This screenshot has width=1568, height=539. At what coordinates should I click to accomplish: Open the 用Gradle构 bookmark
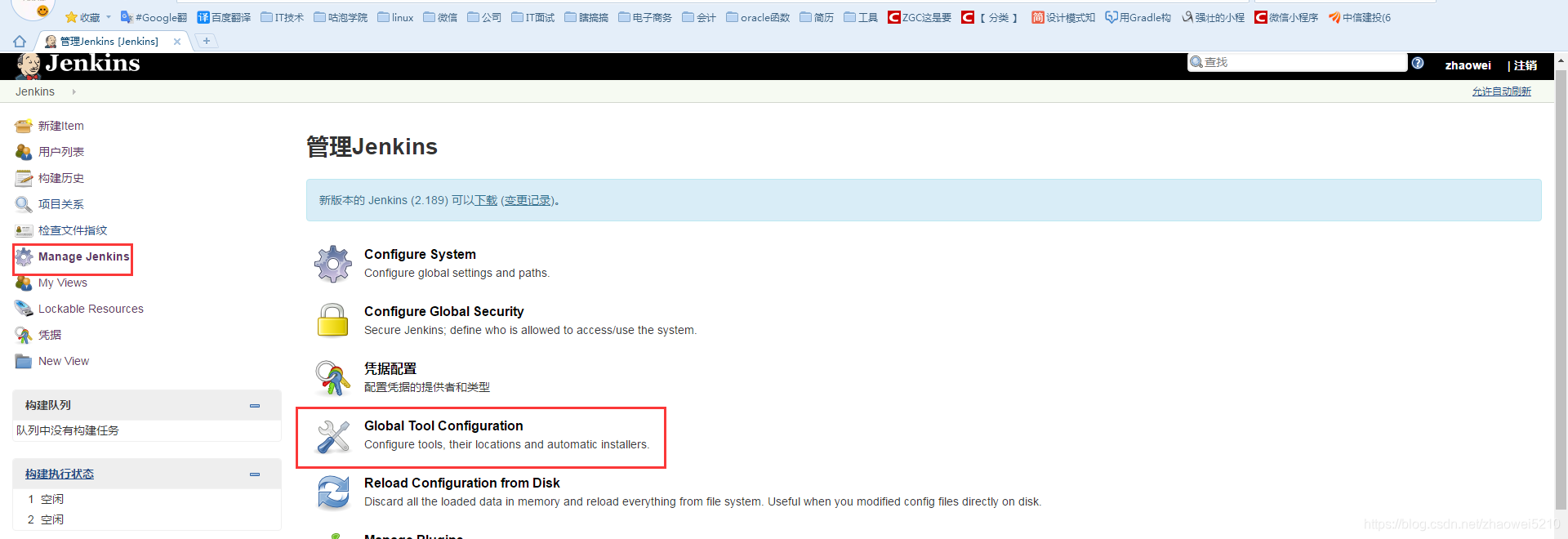[1138, 17]
